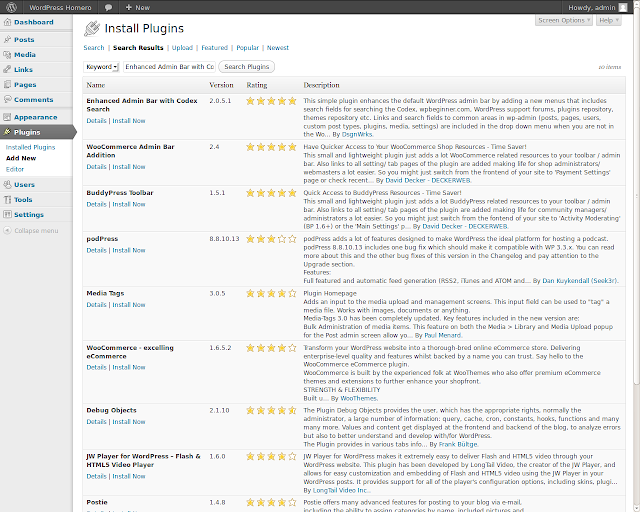
Task: Open the Keyword search type dropdown
Action: point(101,67)
